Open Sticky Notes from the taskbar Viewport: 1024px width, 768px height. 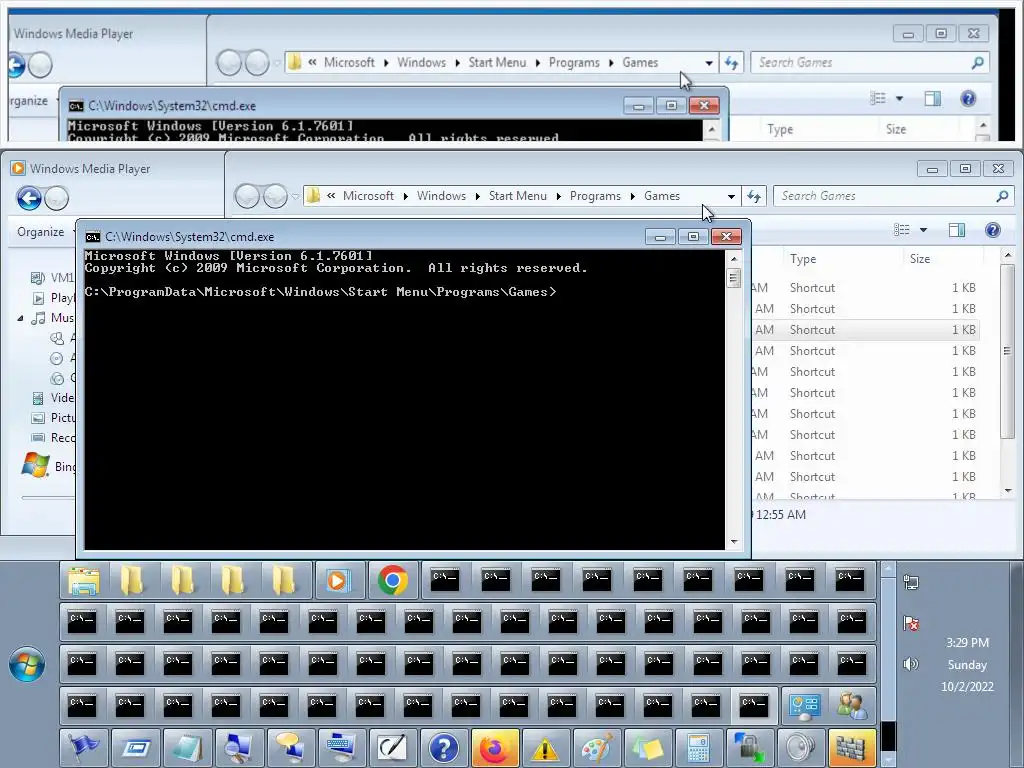[x=647, y=748]
